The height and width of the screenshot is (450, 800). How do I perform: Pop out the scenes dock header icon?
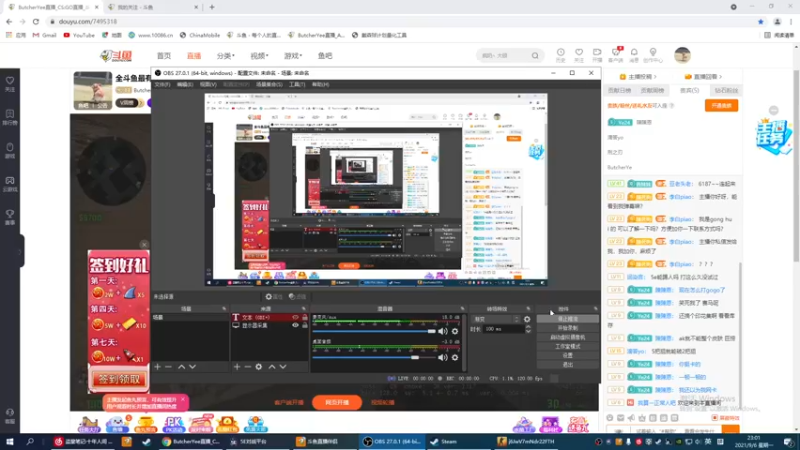[x=224, y=309]
